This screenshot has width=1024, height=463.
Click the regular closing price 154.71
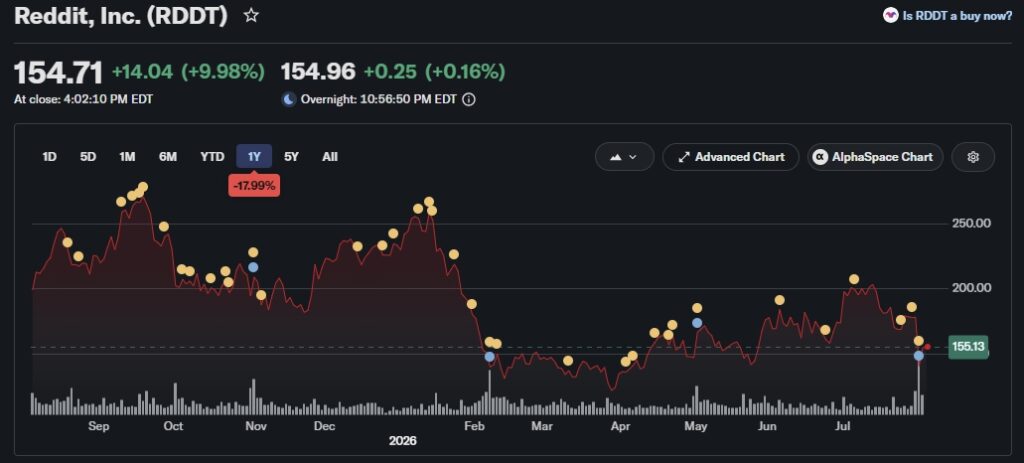tap(58, 72)
